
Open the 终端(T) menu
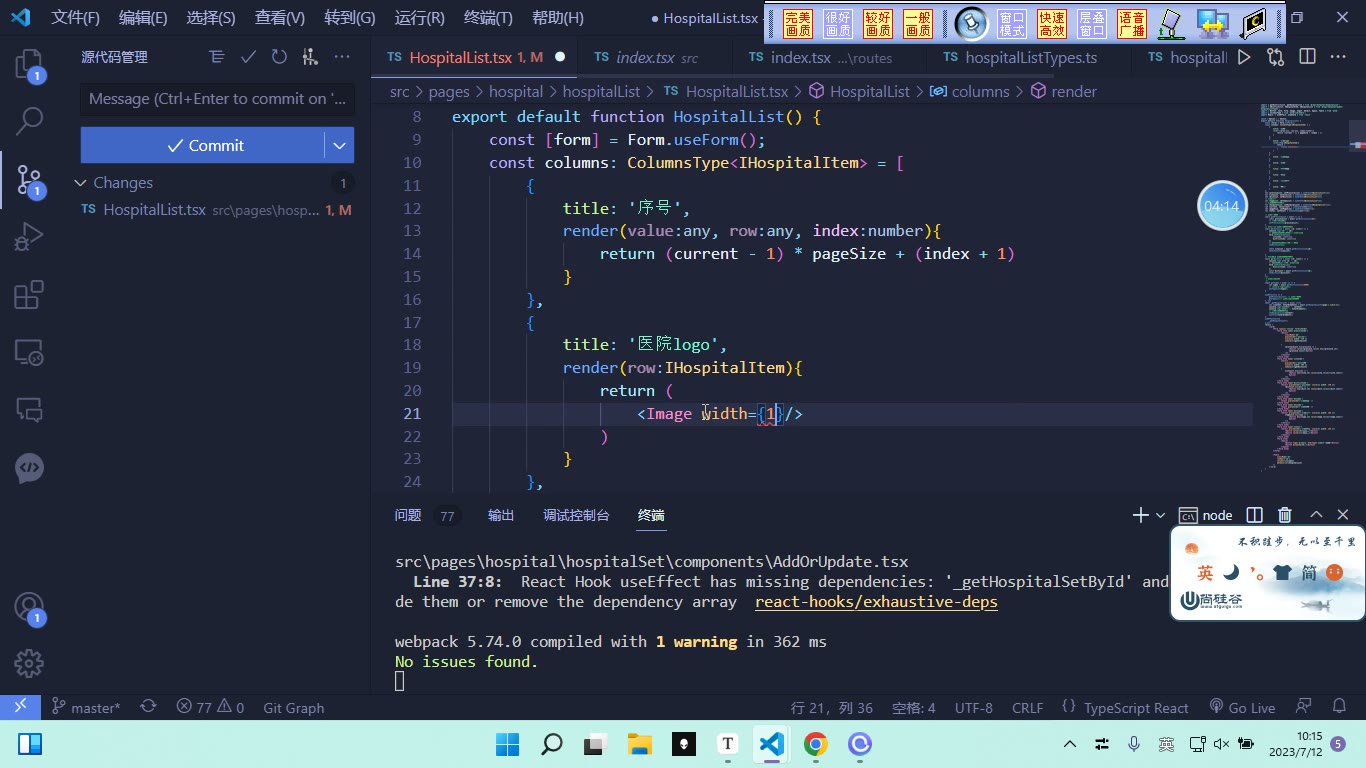(x=488, y=18)
